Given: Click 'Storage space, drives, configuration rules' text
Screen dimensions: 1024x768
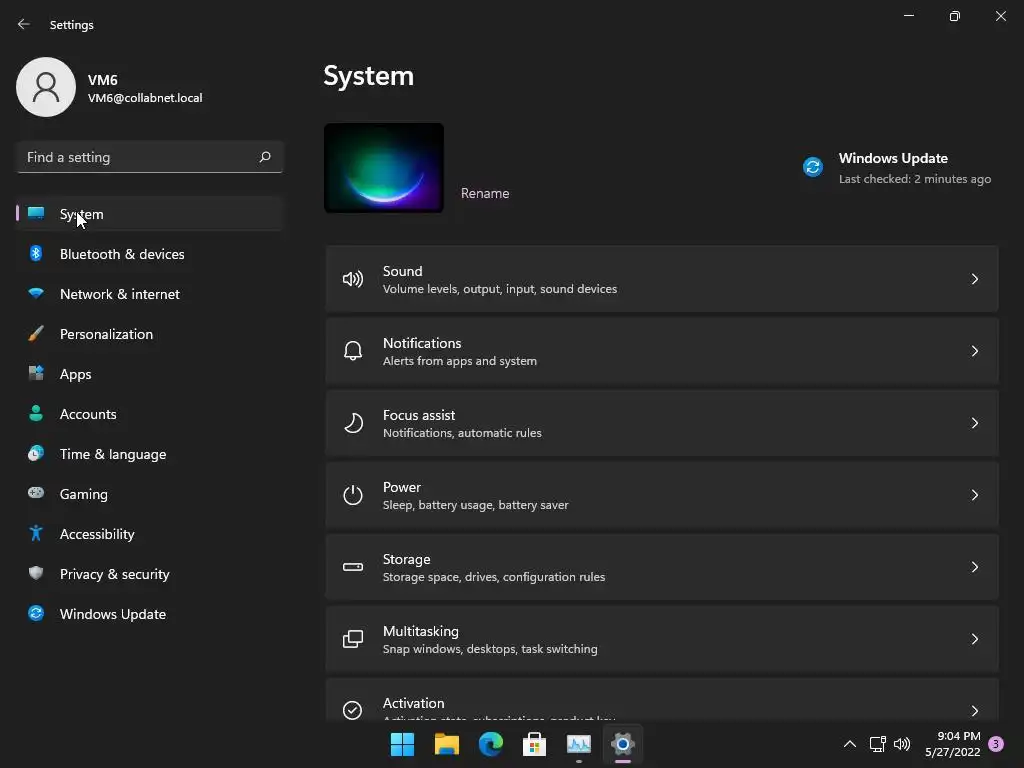Looking at the screenshot, I should point(494,577).
